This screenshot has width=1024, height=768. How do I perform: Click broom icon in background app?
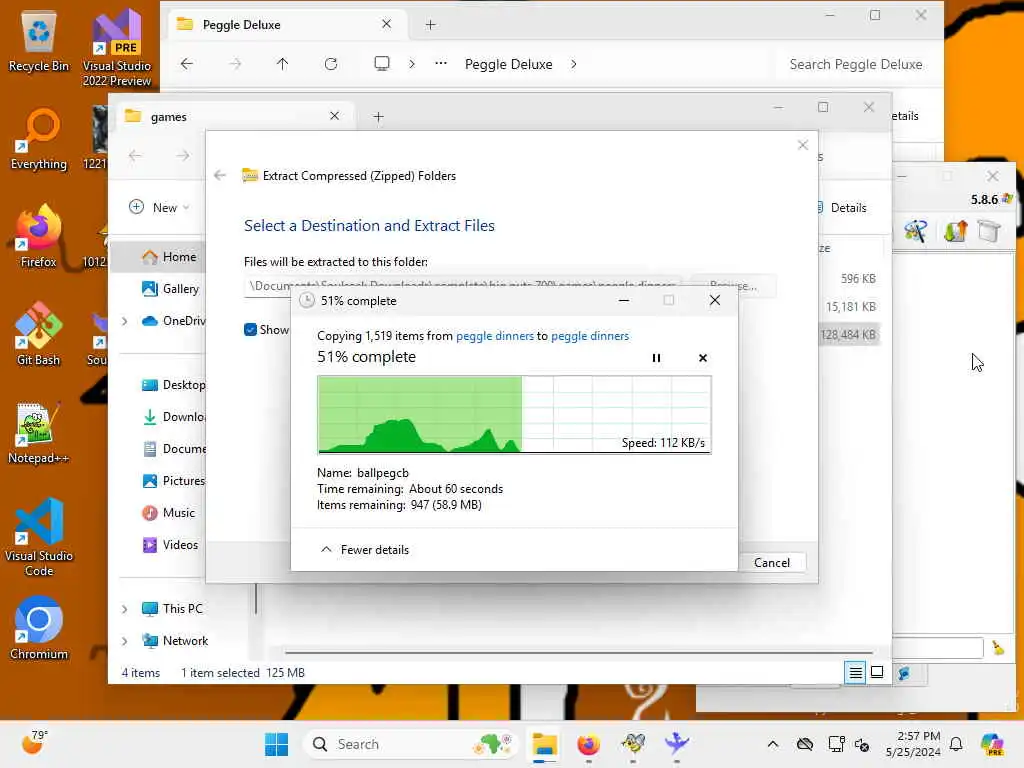[x=998, y=647]
